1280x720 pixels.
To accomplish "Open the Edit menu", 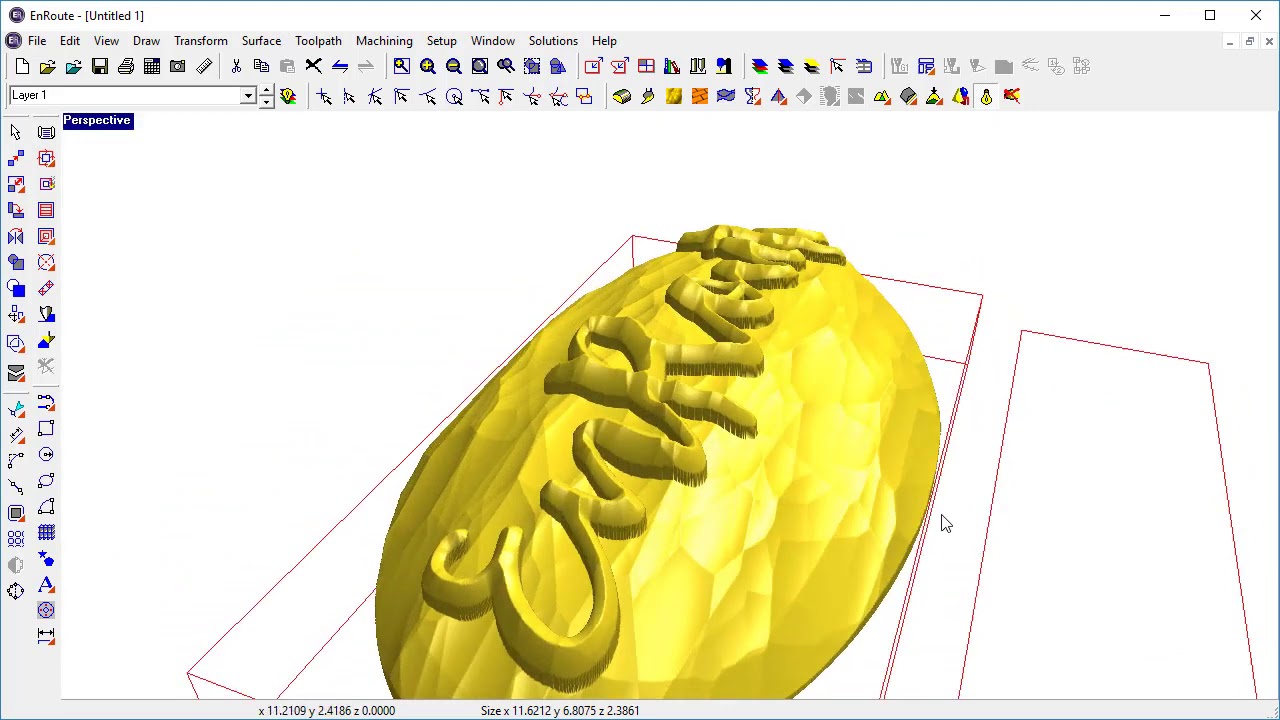I will pos(70,41).
